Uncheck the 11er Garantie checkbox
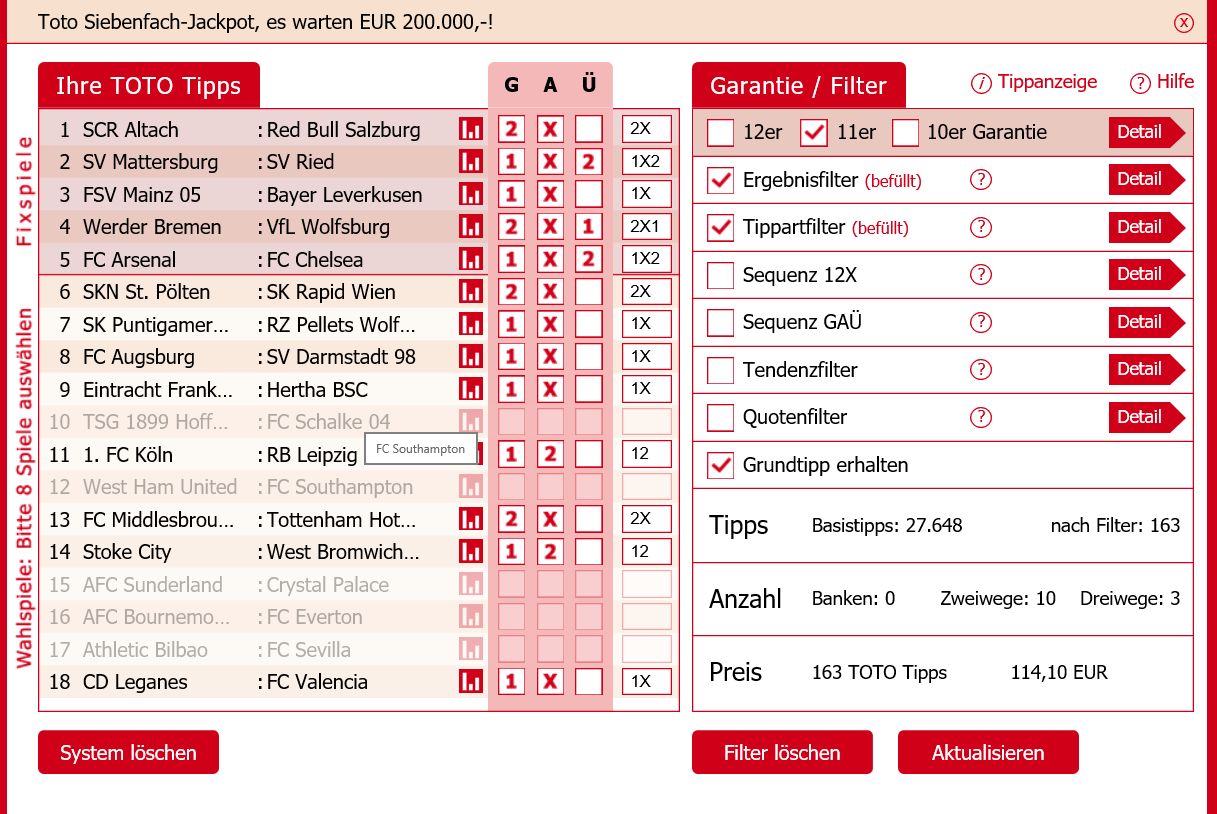Image resolution: width=1217 pixels, height=814 pixels. click(815, 132)
